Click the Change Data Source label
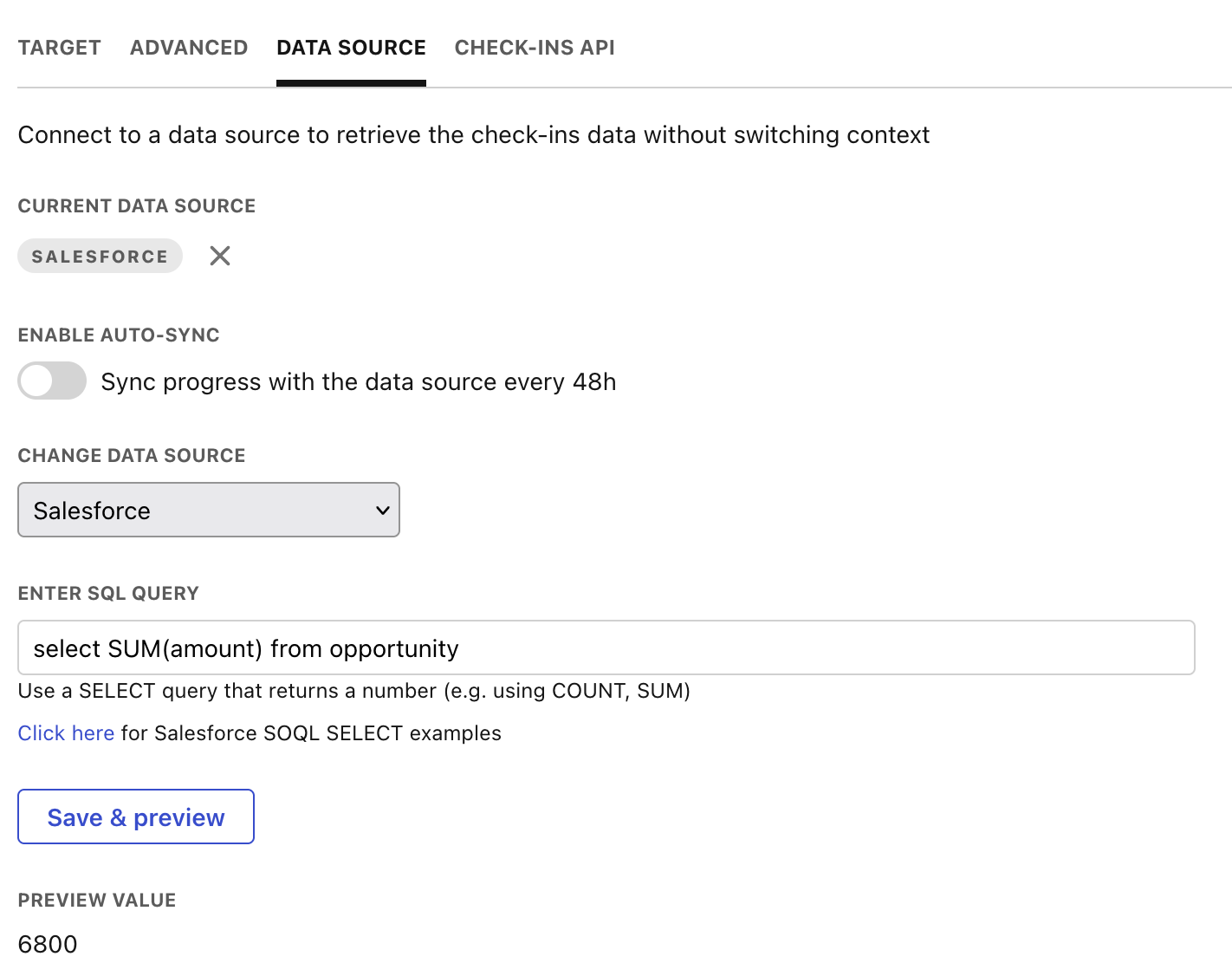Image resolution: width=1232 pixels, height=976 pixels. click(132, 456)
